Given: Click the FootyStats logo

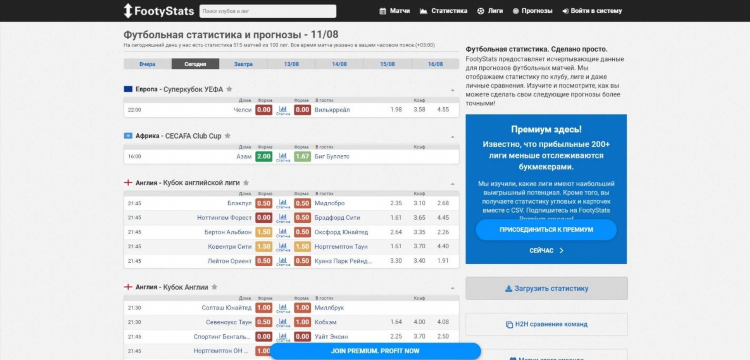Looking at the screenshot, I should (x=159, y=11).
